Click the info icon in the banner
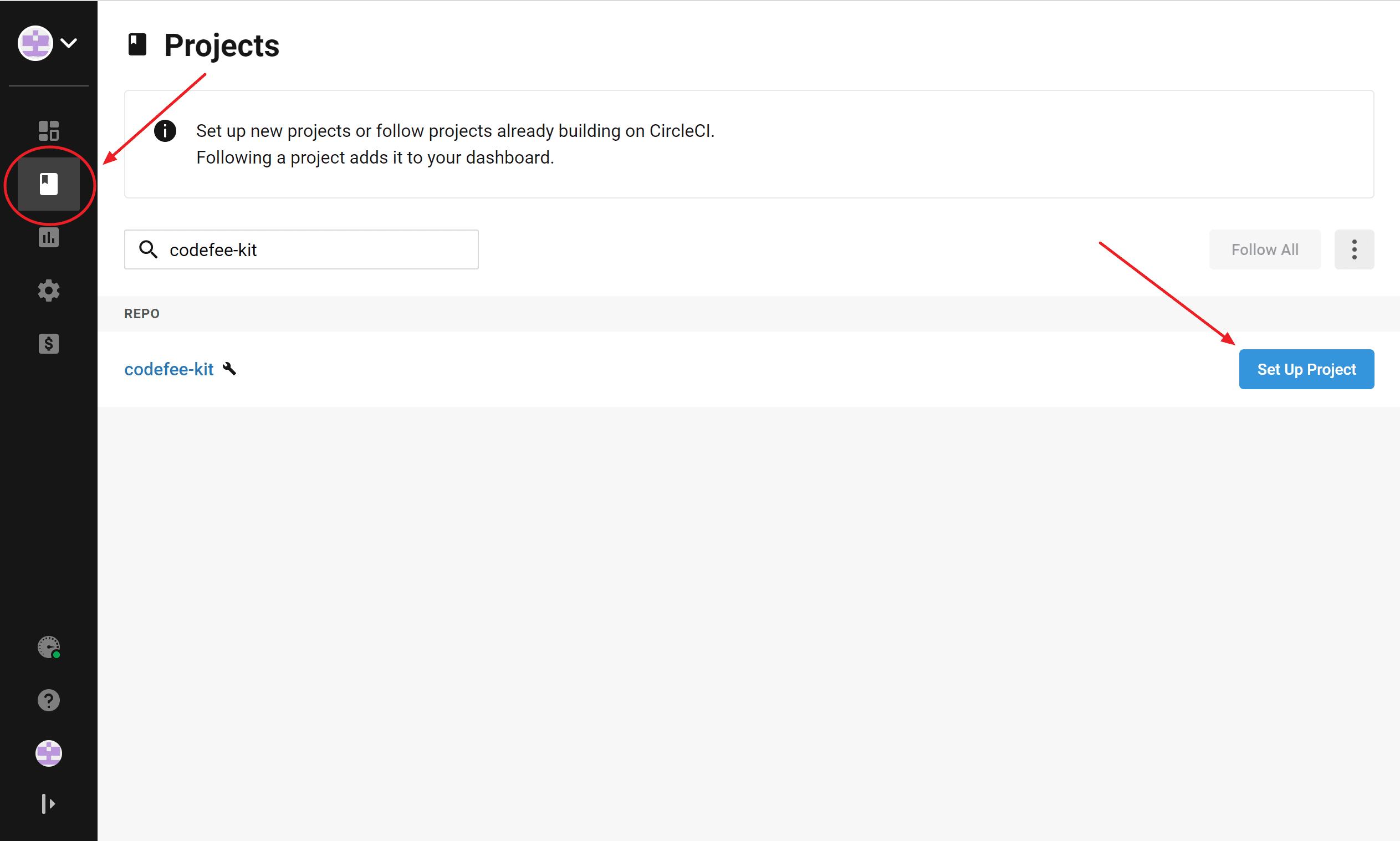Viewport: 1400px width, 841px height. click(x=165, y=131)
